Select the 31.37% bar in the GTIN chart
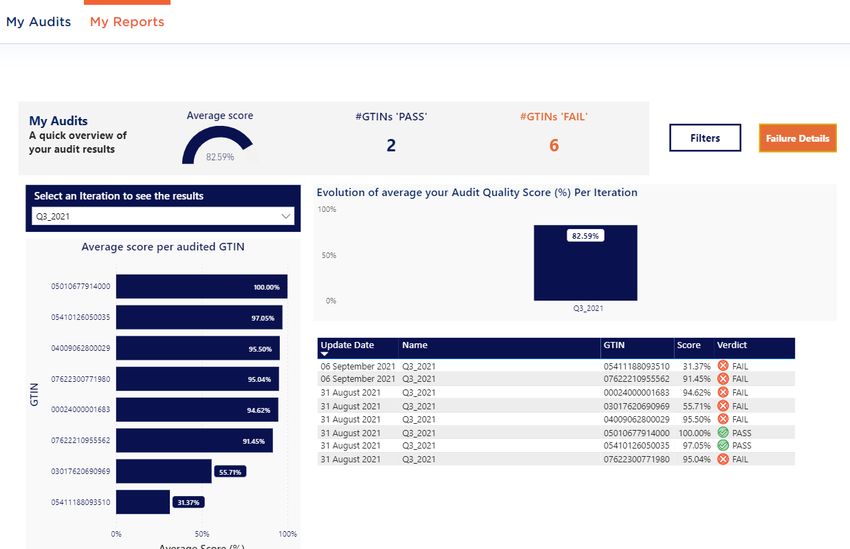Image resolution: width=850 pixels, height=549 pixels. click(x=142, y=501)
